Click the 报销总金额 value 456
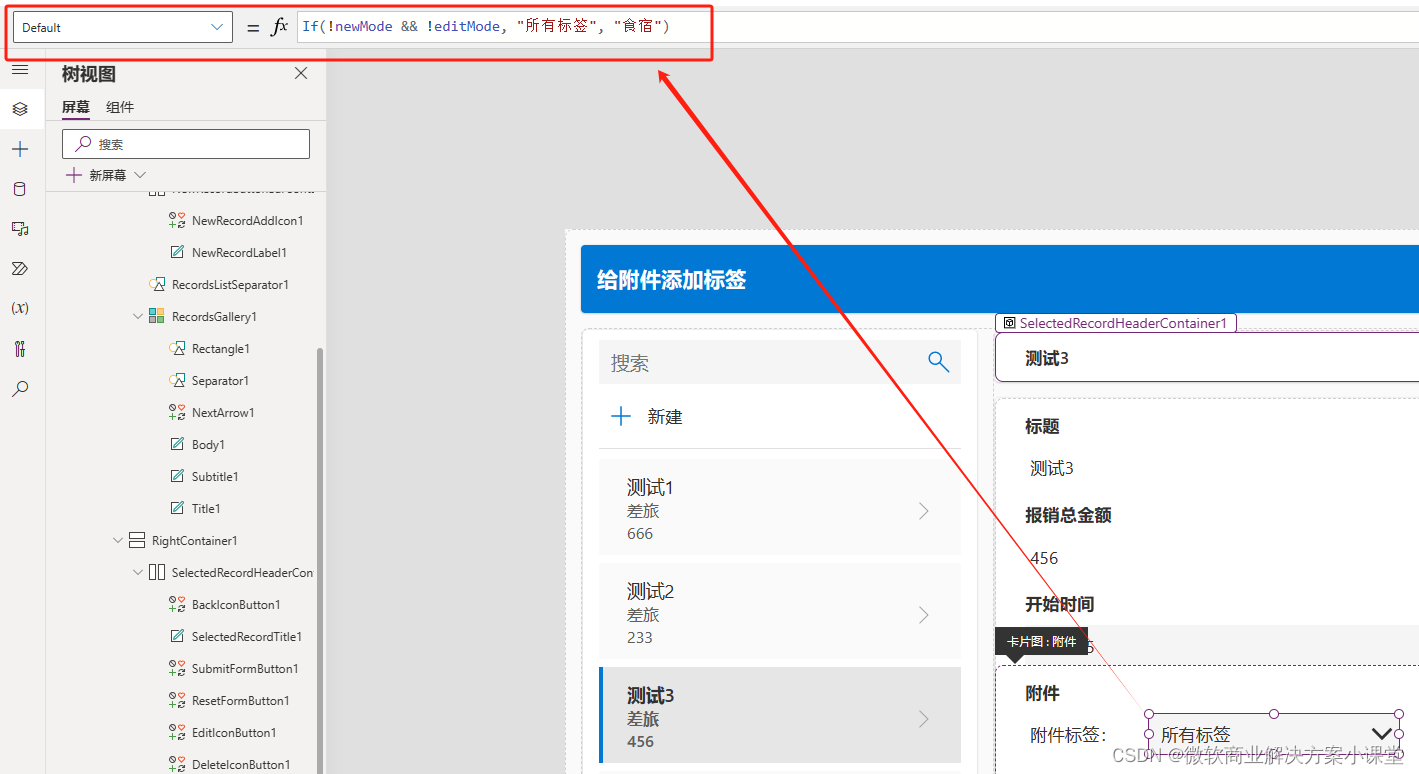This screenshot has width=1419, height=774. tap(1044, 558)
